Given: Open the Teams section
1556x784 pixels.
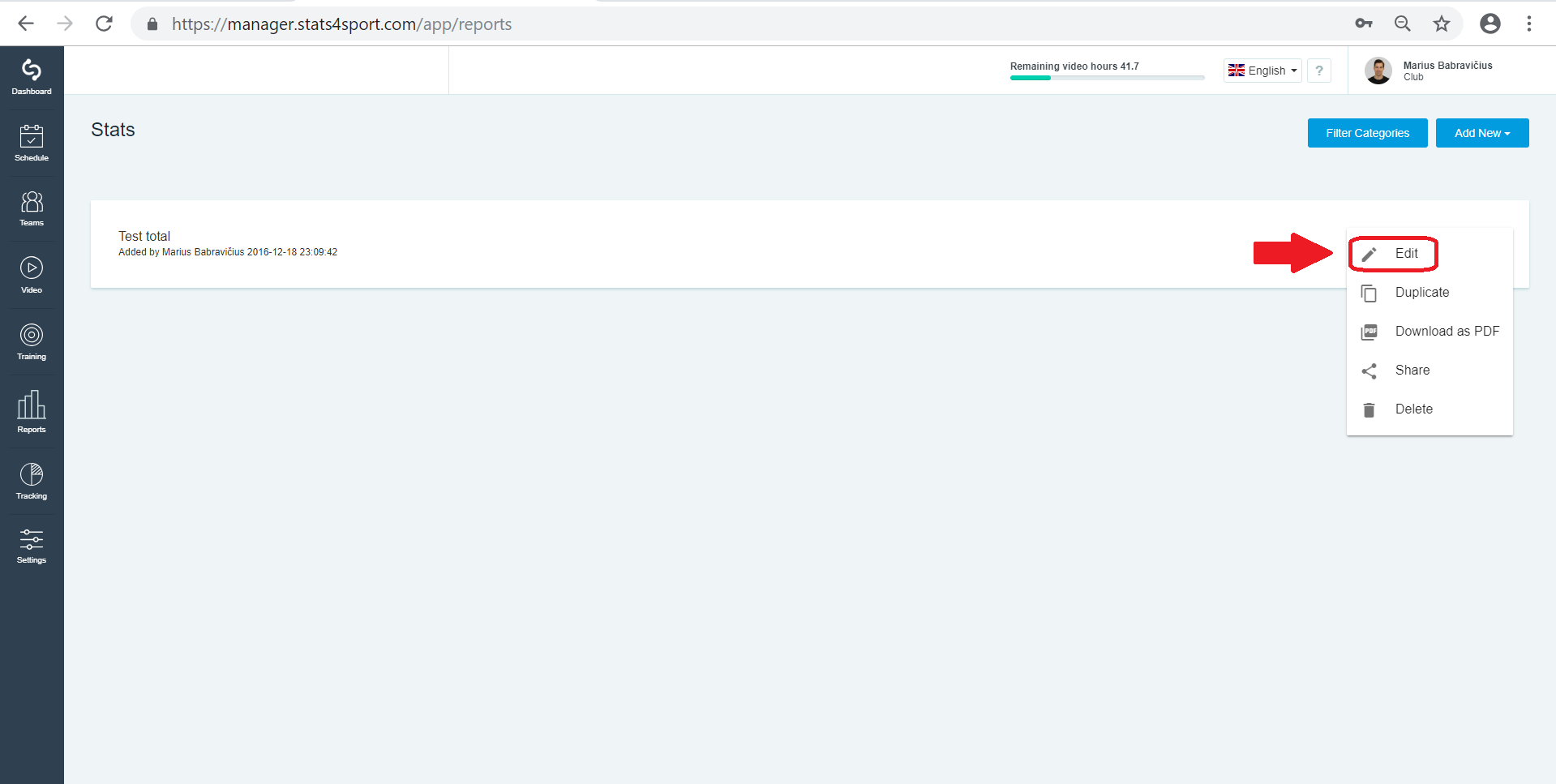Looking at the screenshot, I should (x=32, y=209).
